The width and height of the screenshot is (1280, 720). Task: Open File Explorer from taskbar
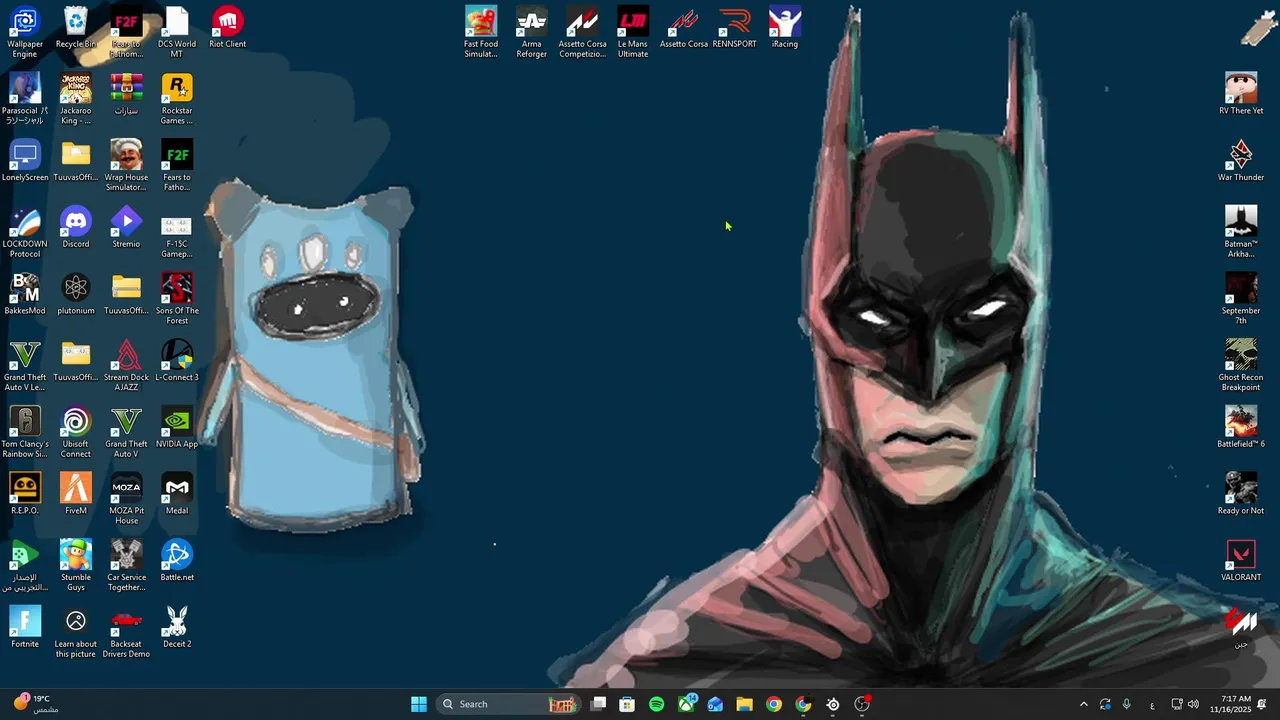[x=744, y=704]
